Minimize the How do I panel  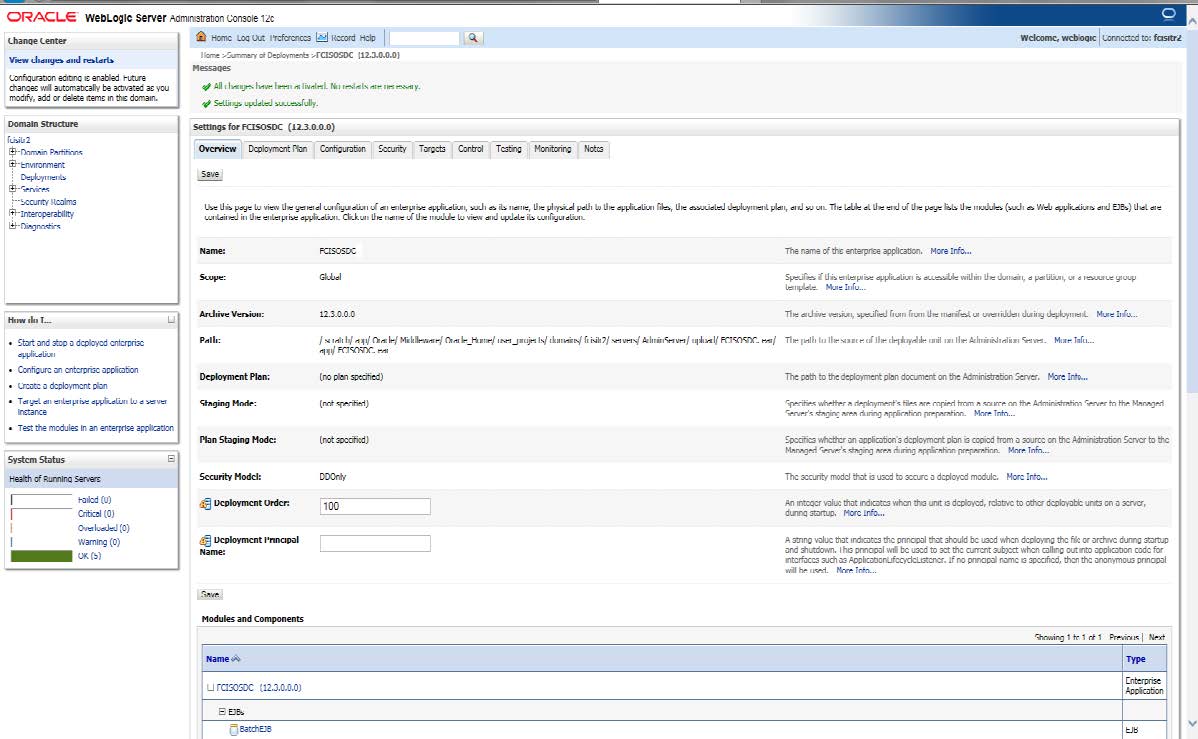171,319
